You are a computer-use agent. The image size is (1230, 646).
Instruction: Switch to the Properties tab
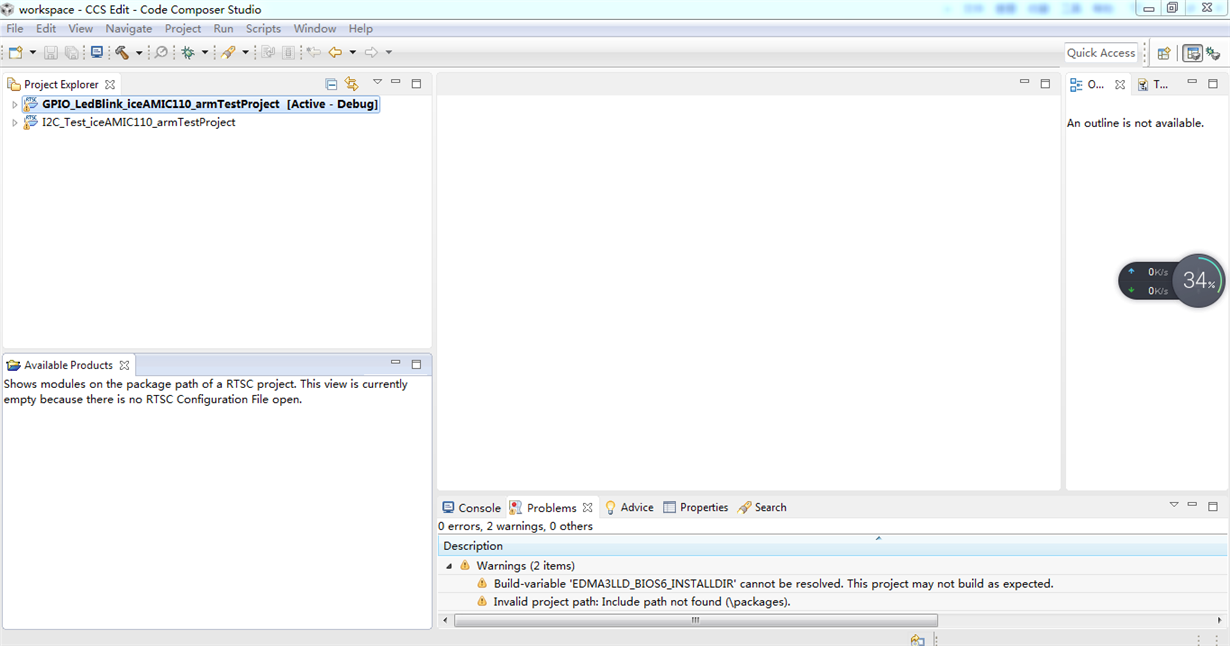point(696,508)
